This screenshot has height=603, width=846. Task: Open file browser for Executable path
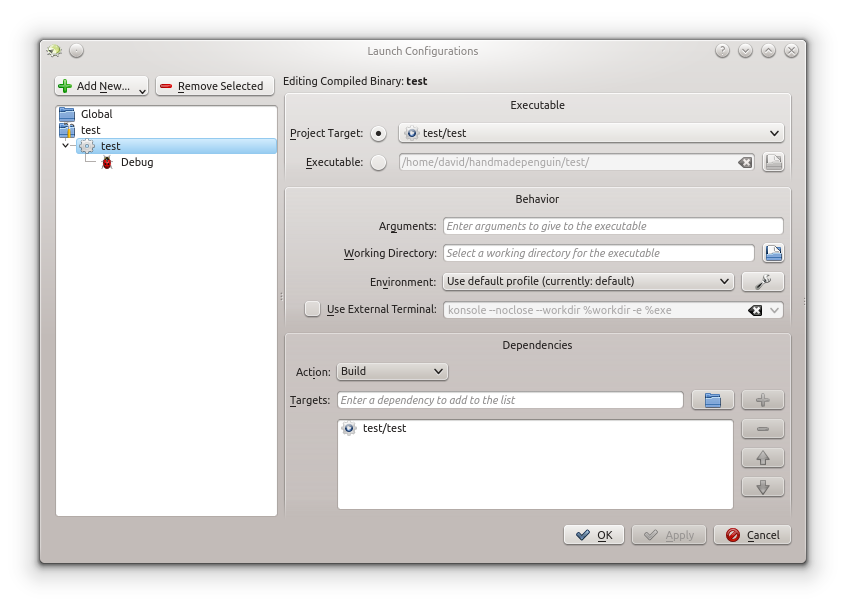(x=773, y=162)
